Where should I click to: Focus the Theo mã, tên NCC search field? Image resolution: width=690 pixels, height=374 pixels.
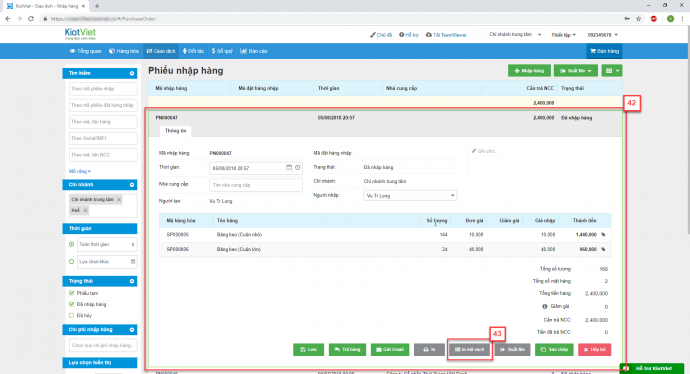(103, 155)
